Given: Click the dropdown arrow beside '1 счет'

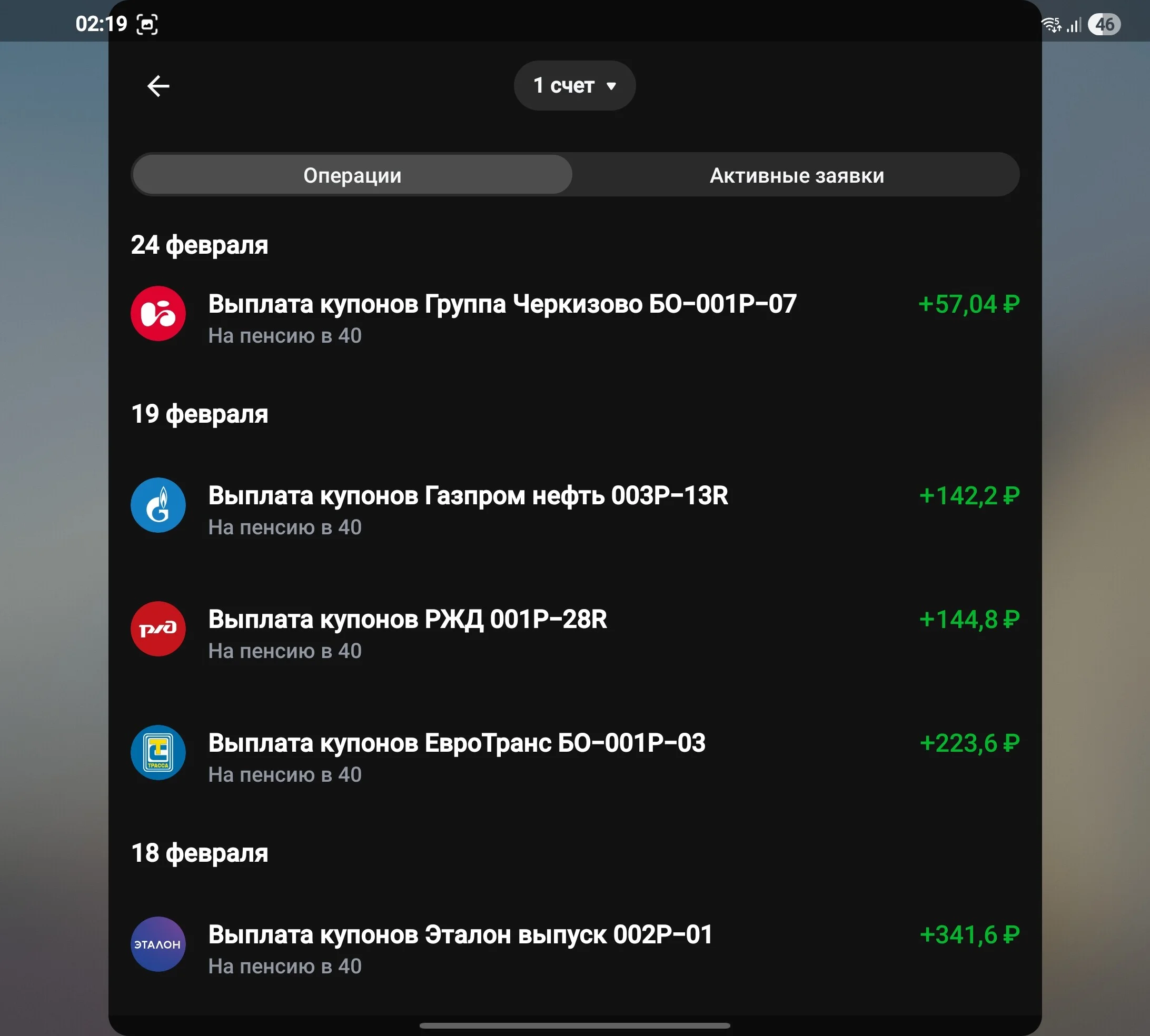Looking at the screenshot, I should click(x=611, y=86).
